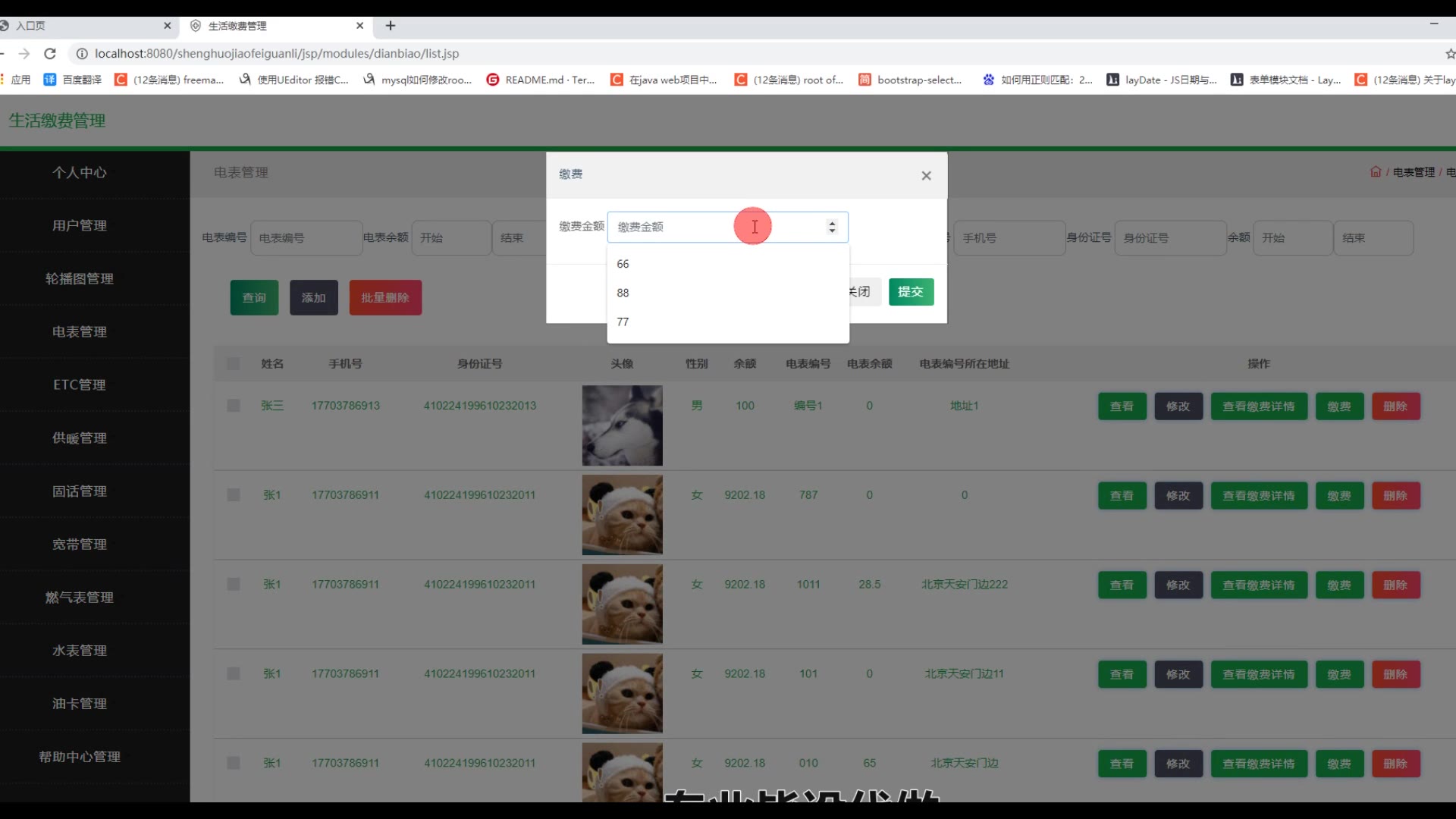Open the 在java web项目中 bookmark

coord(664,80)
